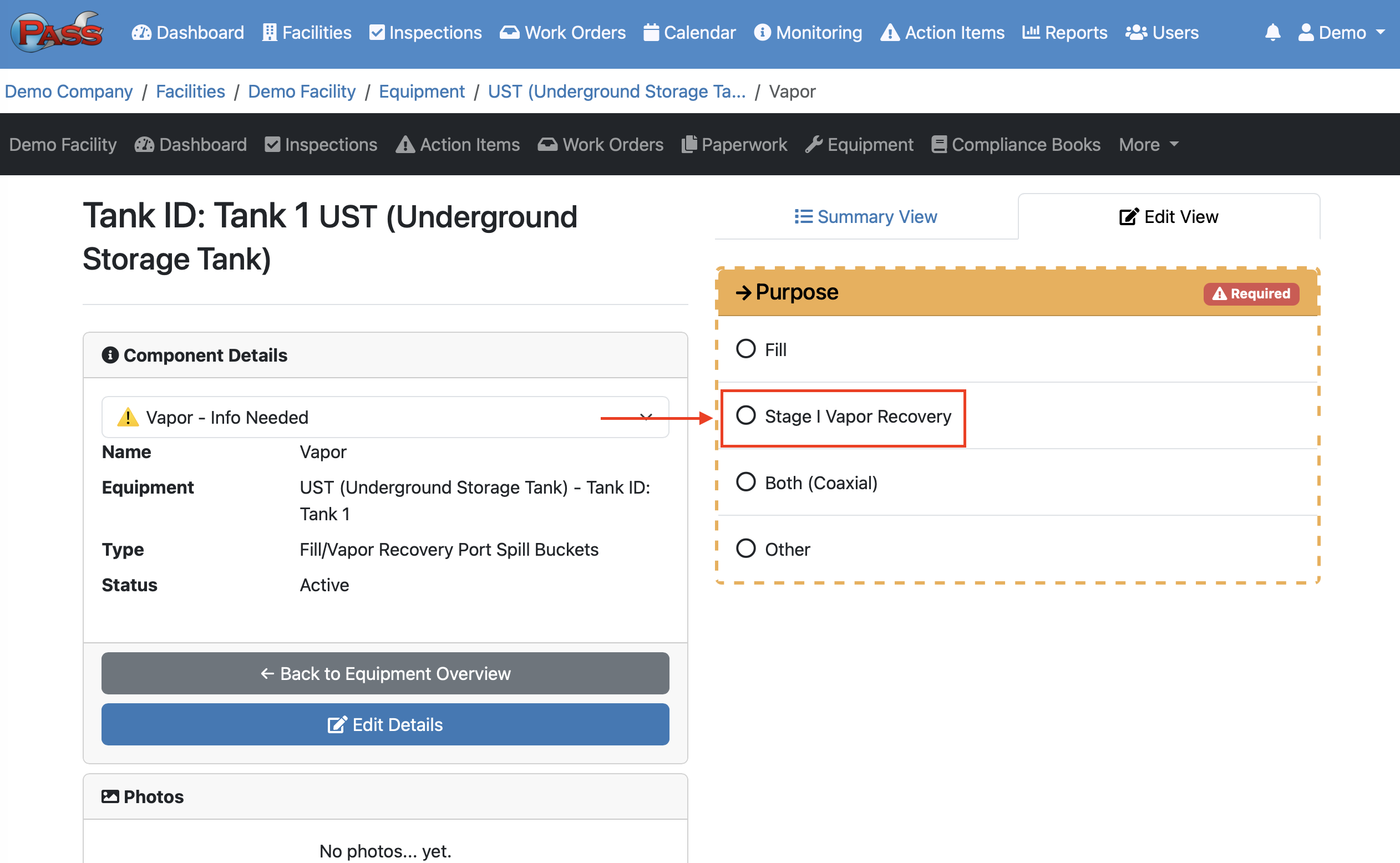Choose the Both (Coaxial) radio option
The height and width of the screenshot is (863, 1400).
745,483
